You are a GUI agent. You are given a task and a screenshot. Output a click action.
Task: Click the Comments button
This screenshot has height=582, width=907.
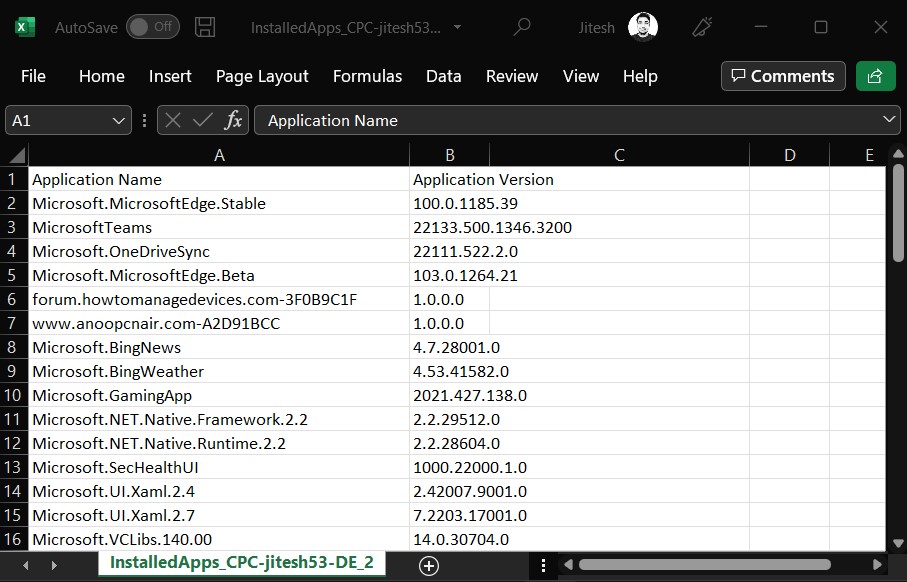pos(783,76)
